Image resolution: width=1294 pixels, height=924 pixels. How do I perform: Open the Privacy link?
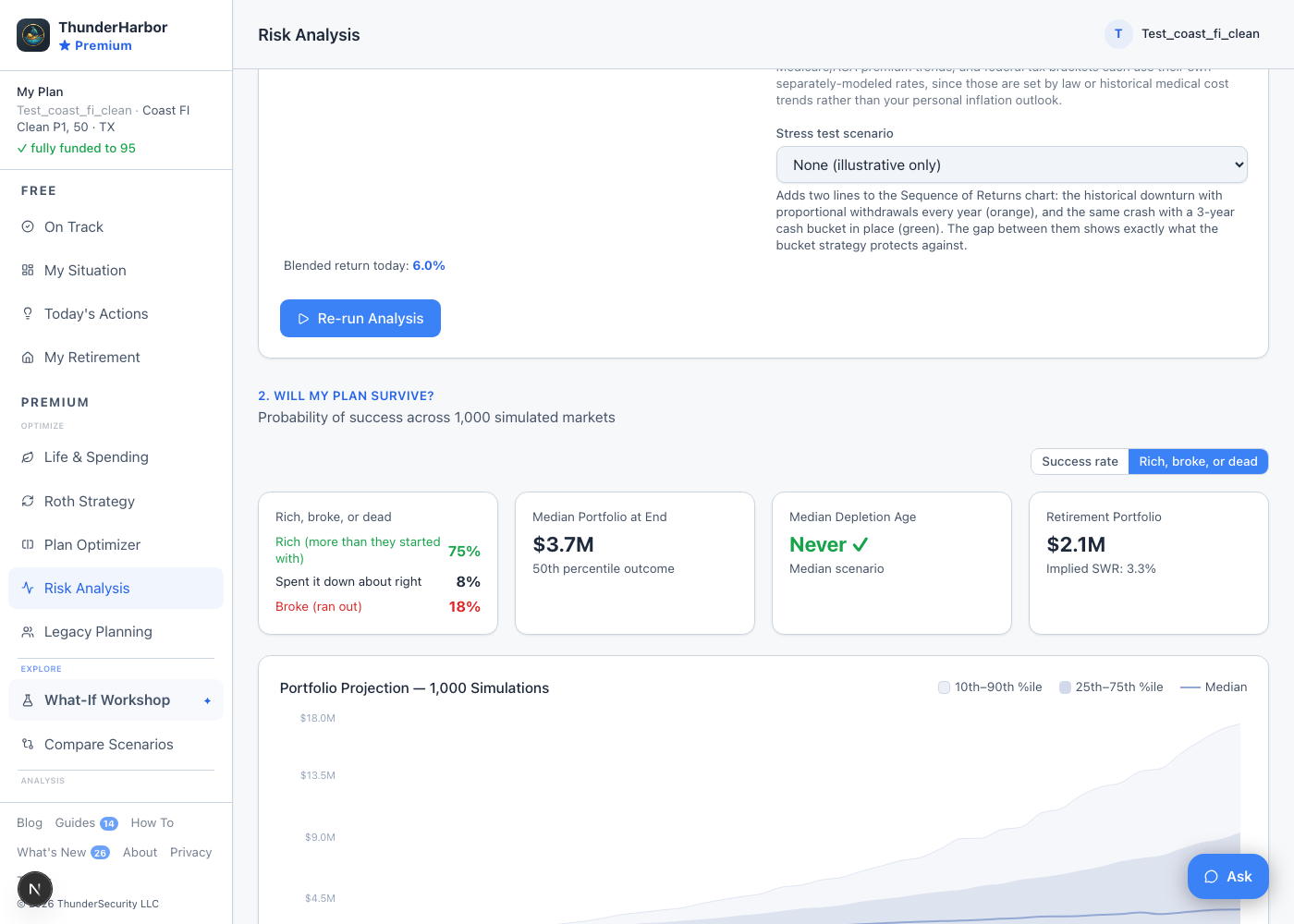191,852
